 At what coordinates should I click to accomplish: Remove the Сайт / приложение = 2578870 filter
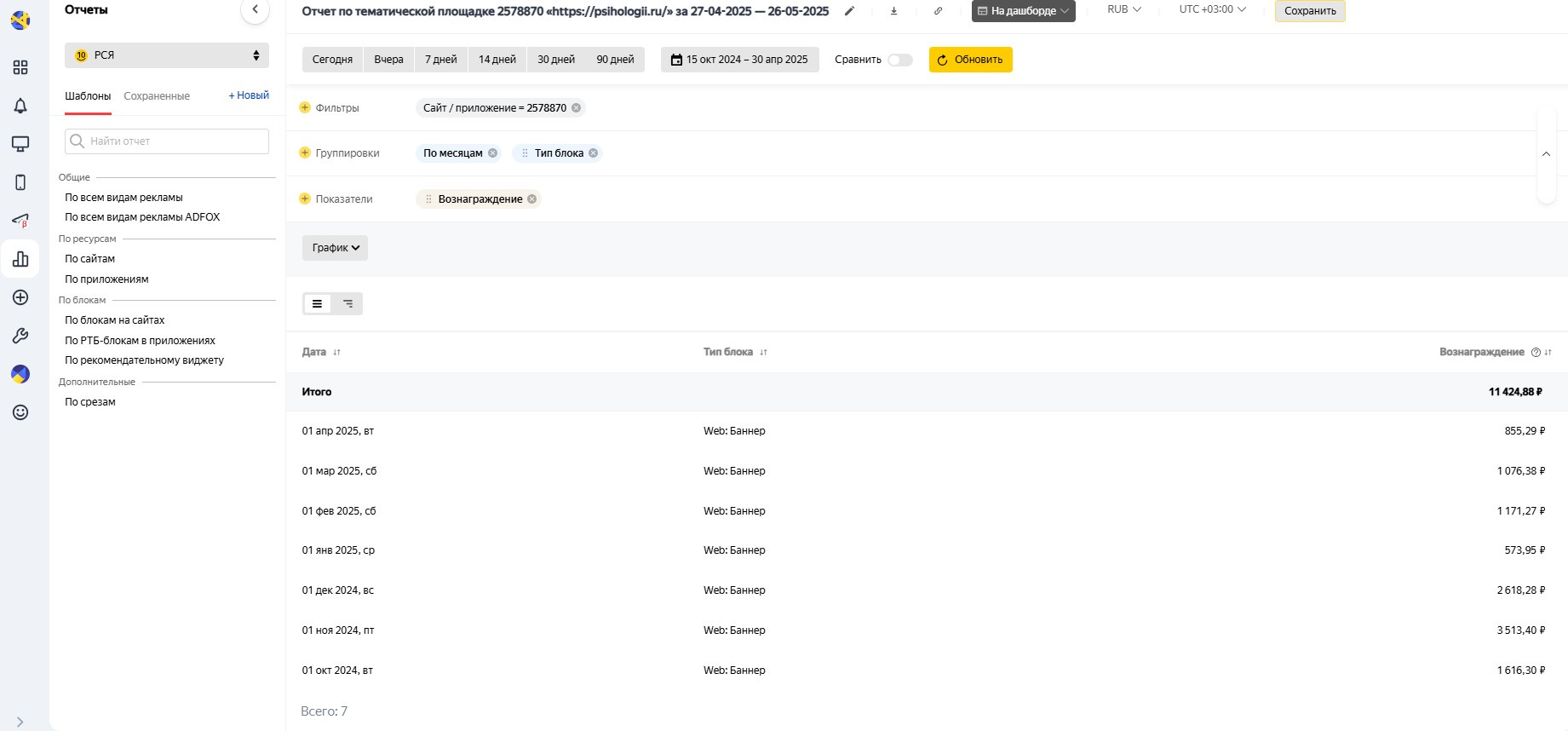click(577, 107)
